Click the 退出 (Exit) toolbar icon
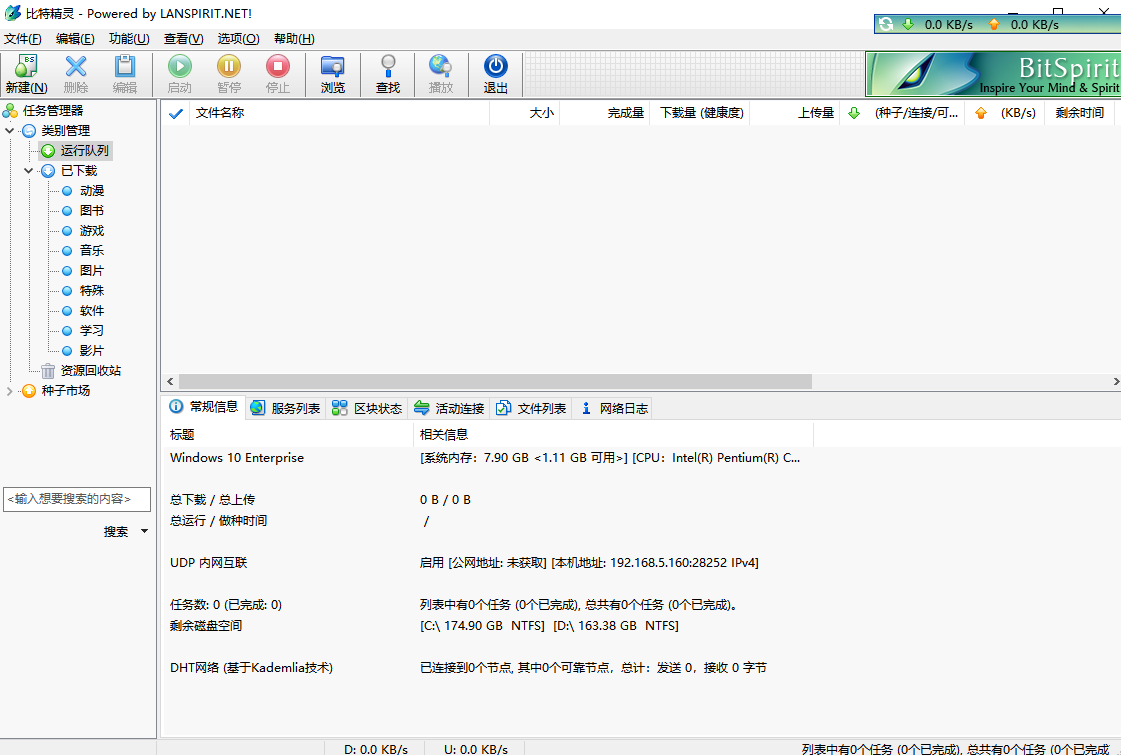Image resolution: width=1121 pixels, height=755 pixels. 495,73
